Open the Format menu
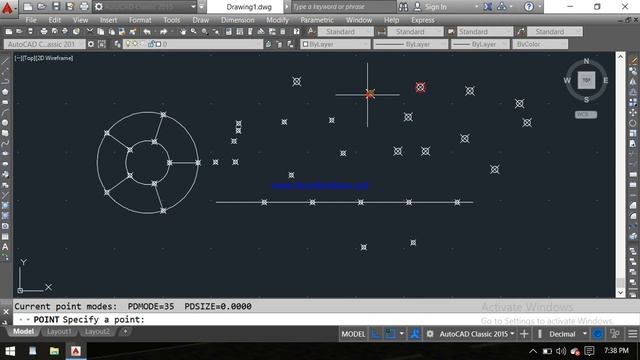Image resolution: width=640 pixels, height=360 pixels. (x=140, y=20)
